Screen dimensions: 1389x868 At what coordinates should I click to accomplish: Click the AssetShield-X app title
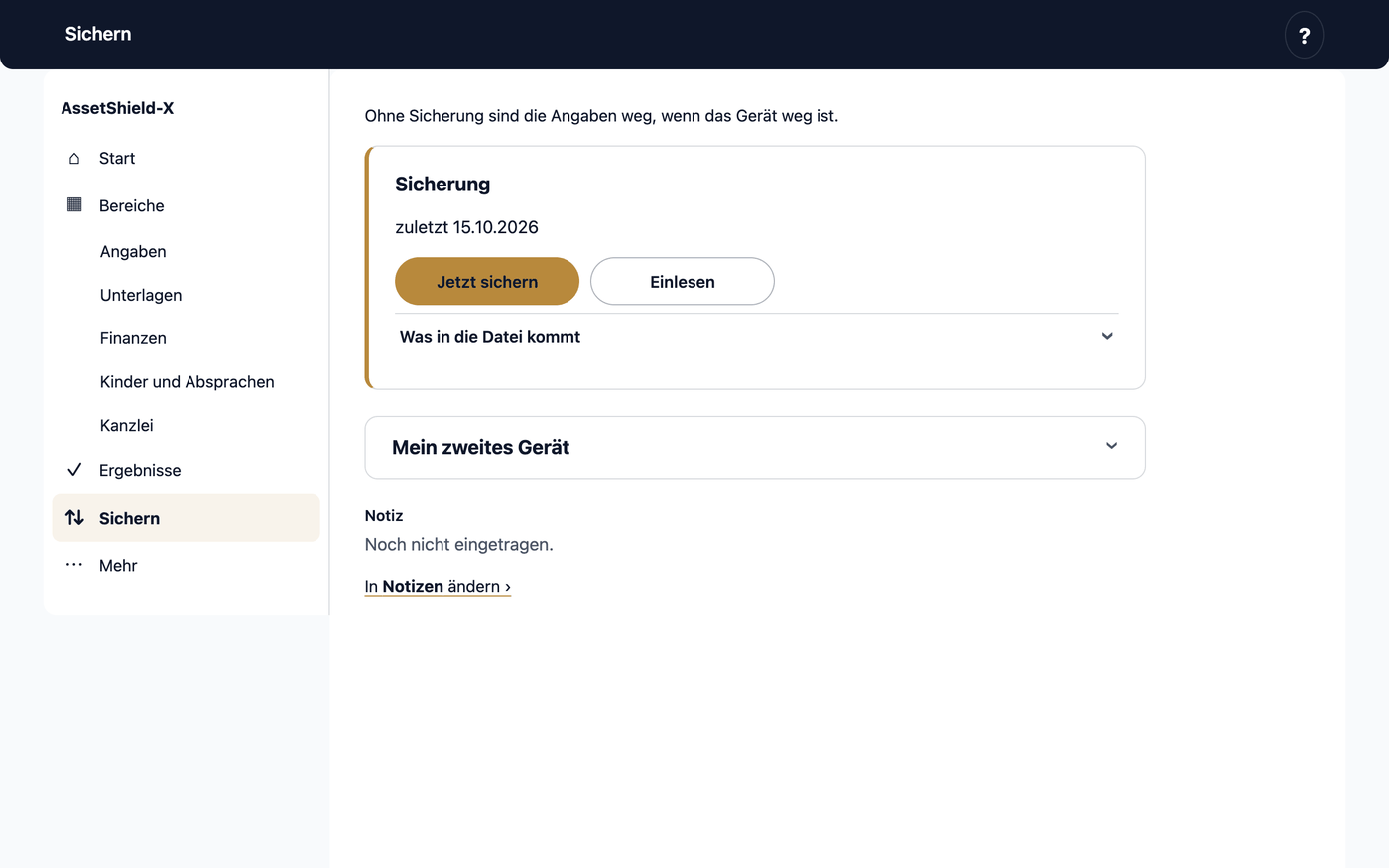pos(117,108)
